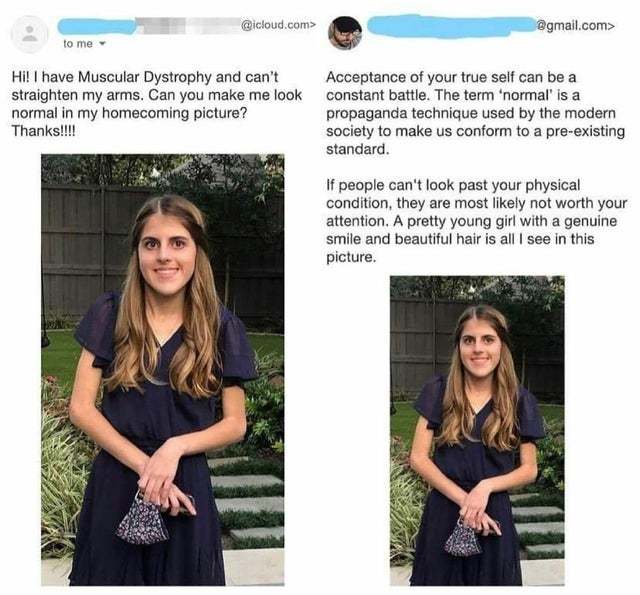Click the face mask held in the right photo
The height and width of the screenshot is (595, 640).
coord(462,540)
